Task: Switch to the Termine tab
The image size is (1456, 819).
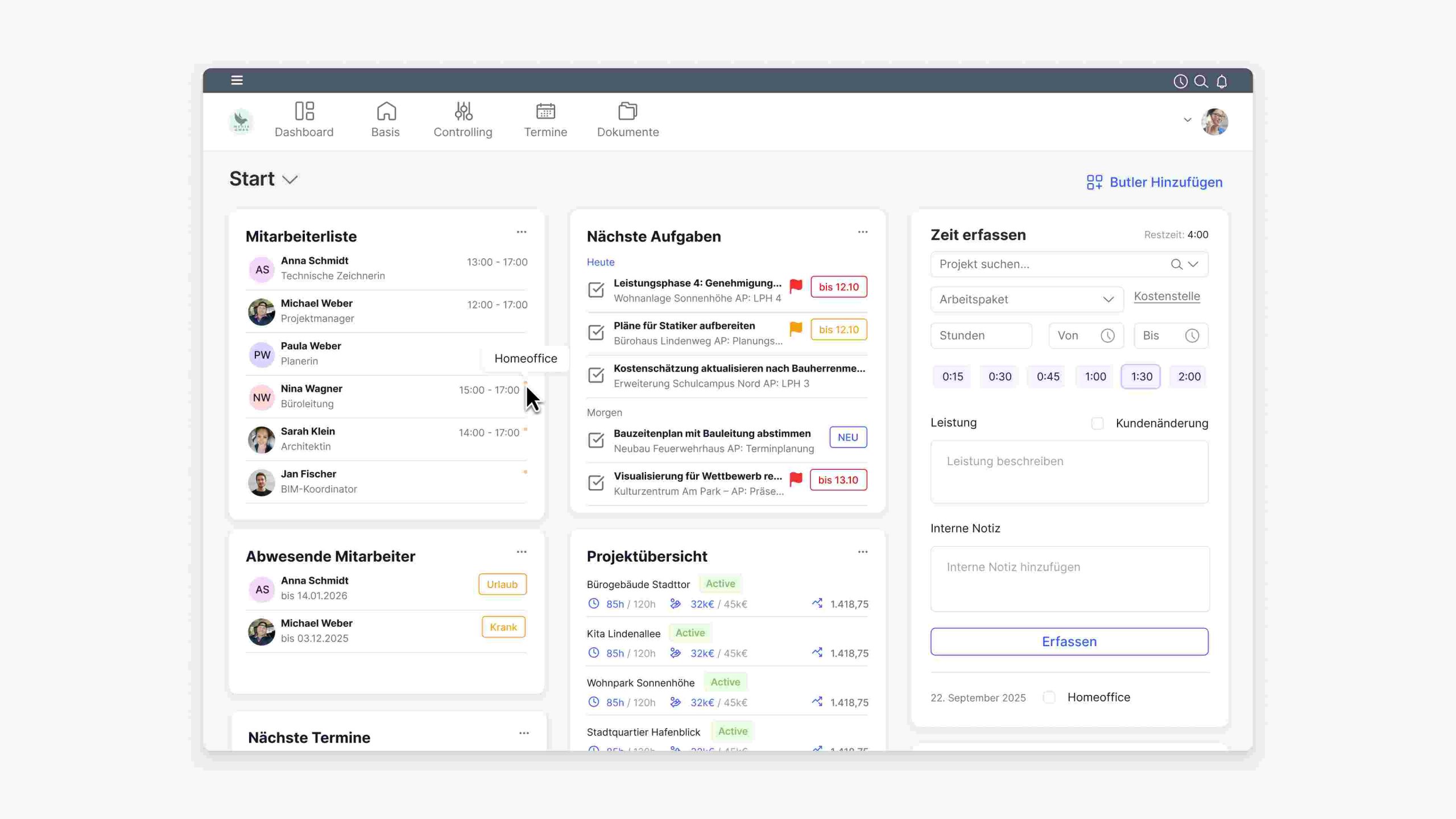Action: pos(545,120)
